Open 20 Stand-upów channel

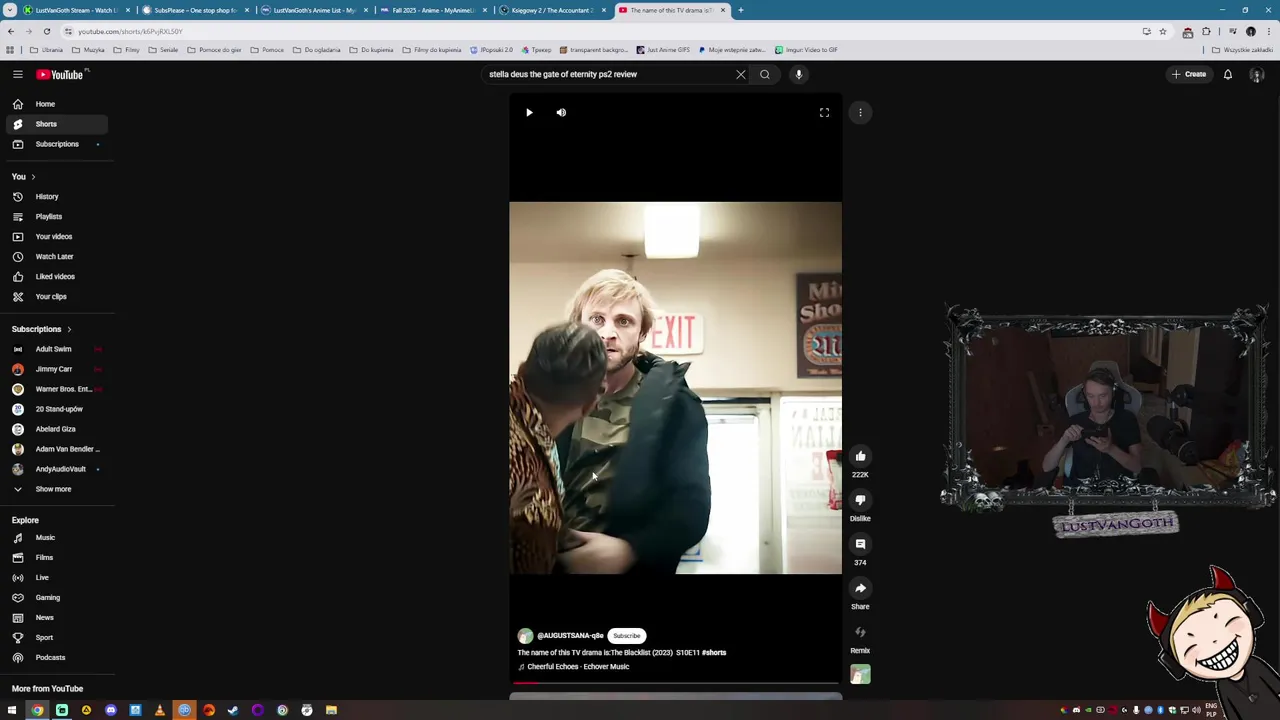56,409
